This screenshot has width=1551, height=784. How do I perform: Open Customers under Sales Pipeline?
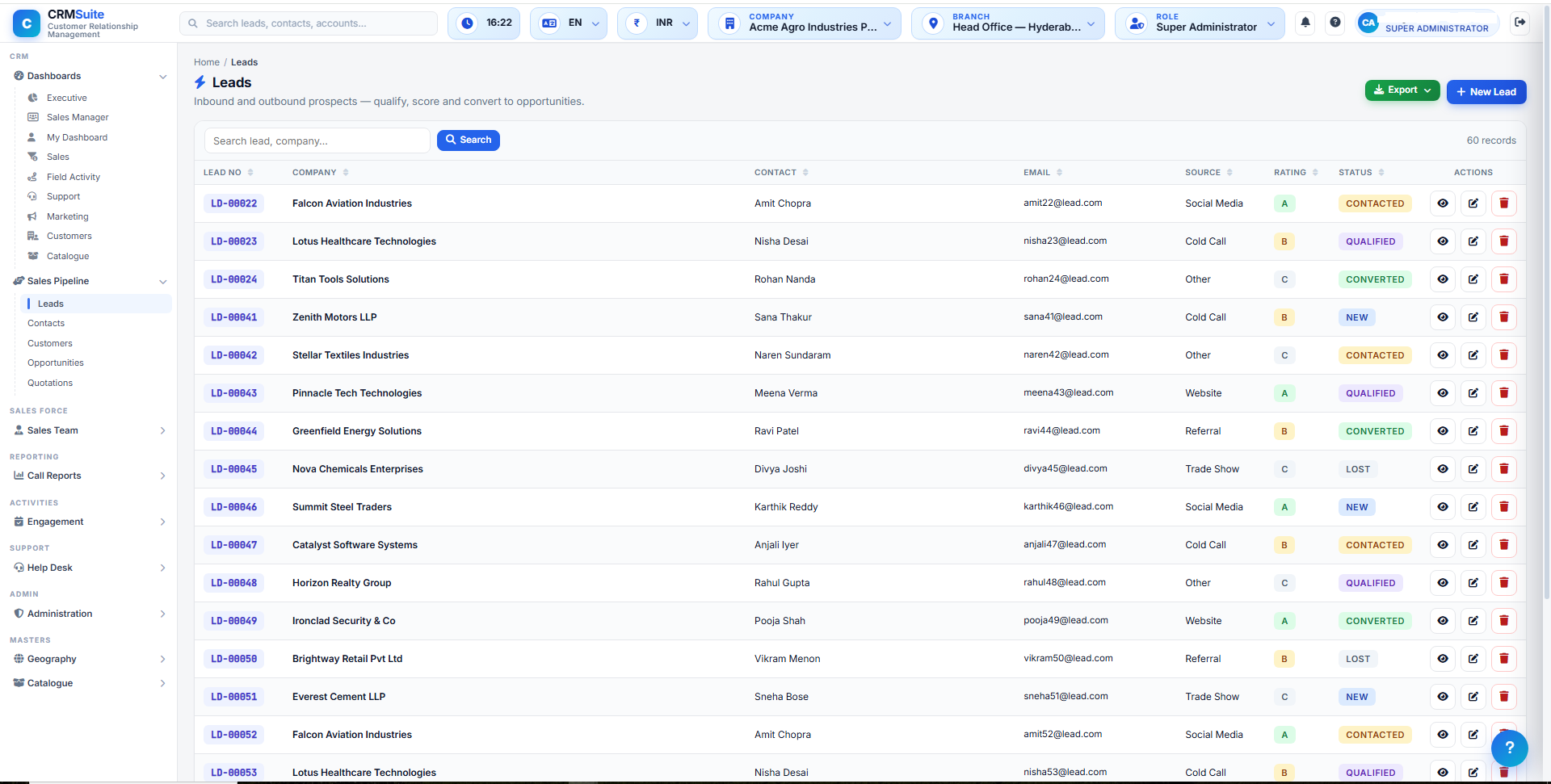pyautogui.click(x=50, y=343)
